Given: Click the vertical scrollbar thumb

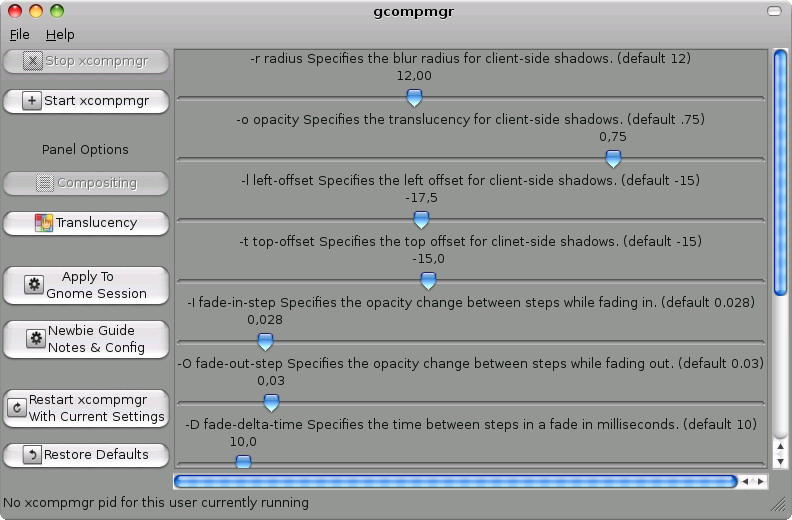Looking at the screenshot, I should [780, 172].
